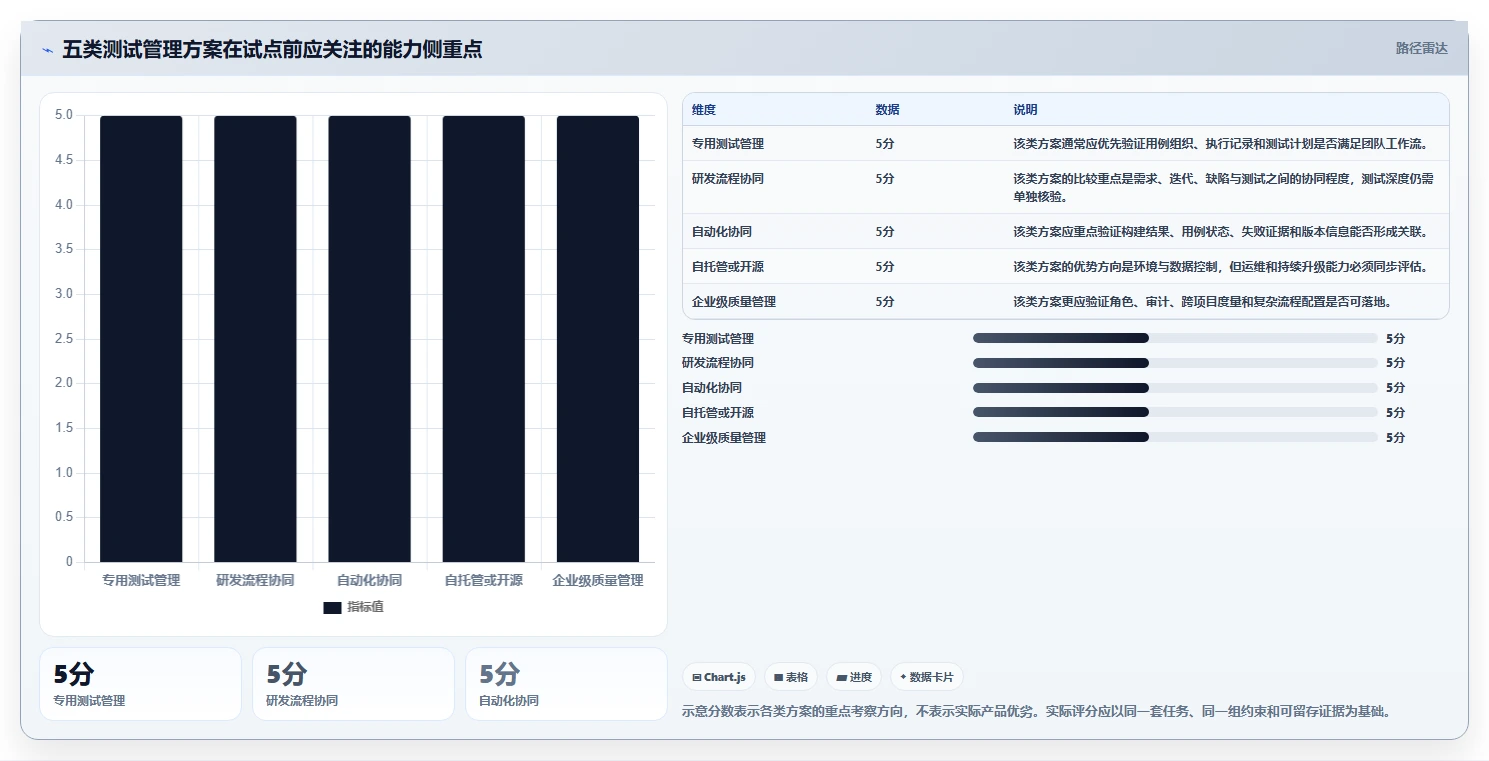Screen dimensions: 1489x761
Task: Click the lightning icon beside the title
Action: click(x=47, y=50)
